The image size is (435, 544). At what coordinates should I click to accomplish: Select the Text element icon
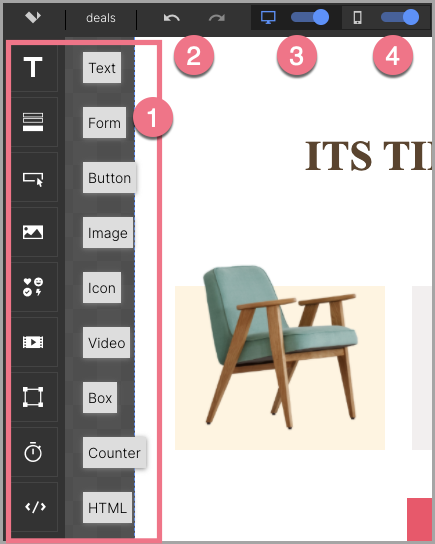point(33,67)
